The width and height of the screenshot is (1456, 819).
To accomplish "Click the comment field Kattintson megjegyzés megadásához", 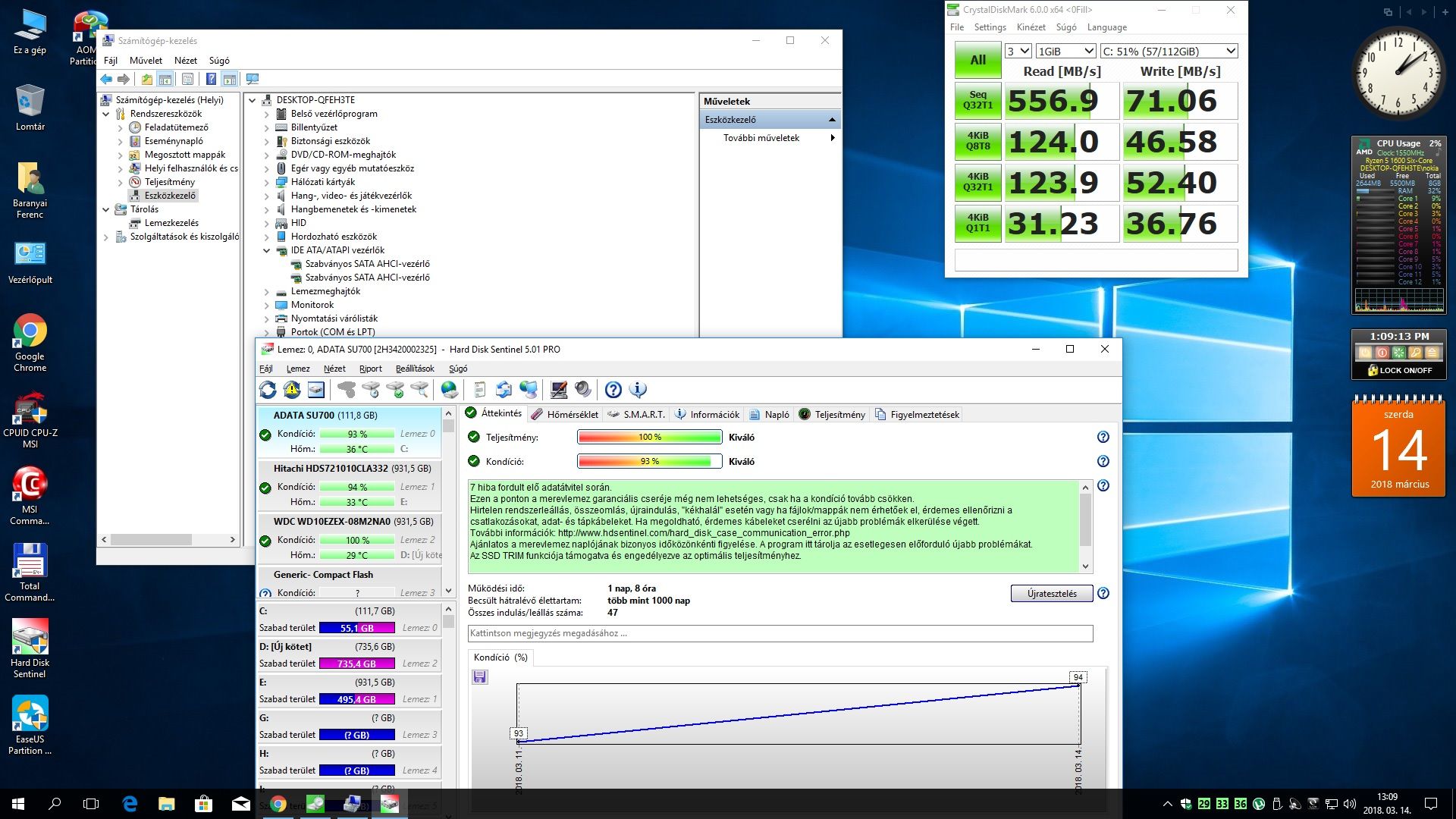I will (780, 633).
